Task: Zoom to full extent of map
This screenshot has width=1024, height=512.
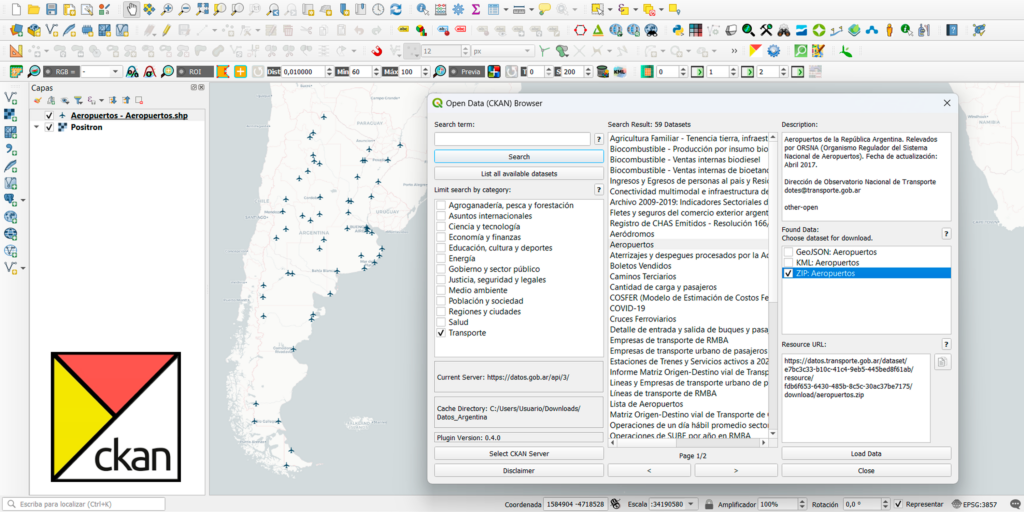Action: 202,10
